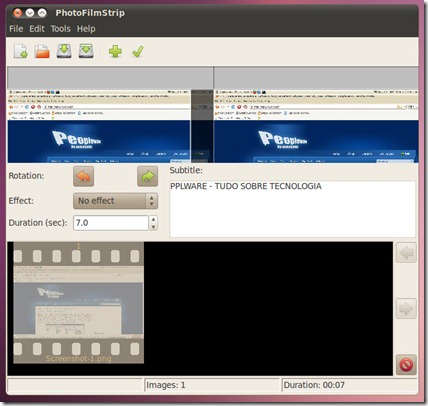This screenshot has height=406, width=428.
Task: Select the Screenshot-1.png filmstrip thumbnail
Action: (79, 303)
